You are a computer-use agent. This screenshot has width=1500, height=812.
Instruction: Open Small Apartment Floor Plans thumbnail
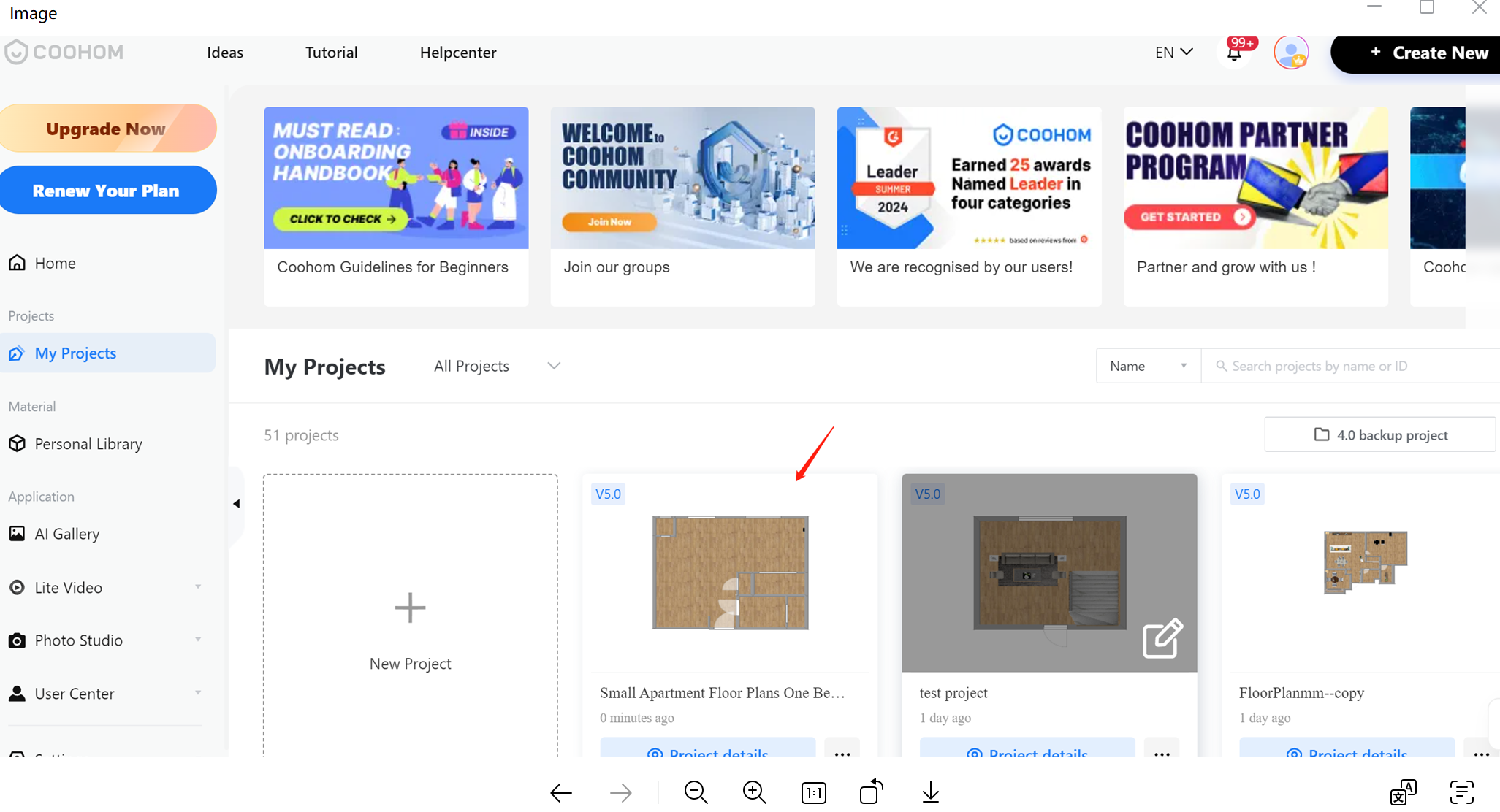point(729,572)
